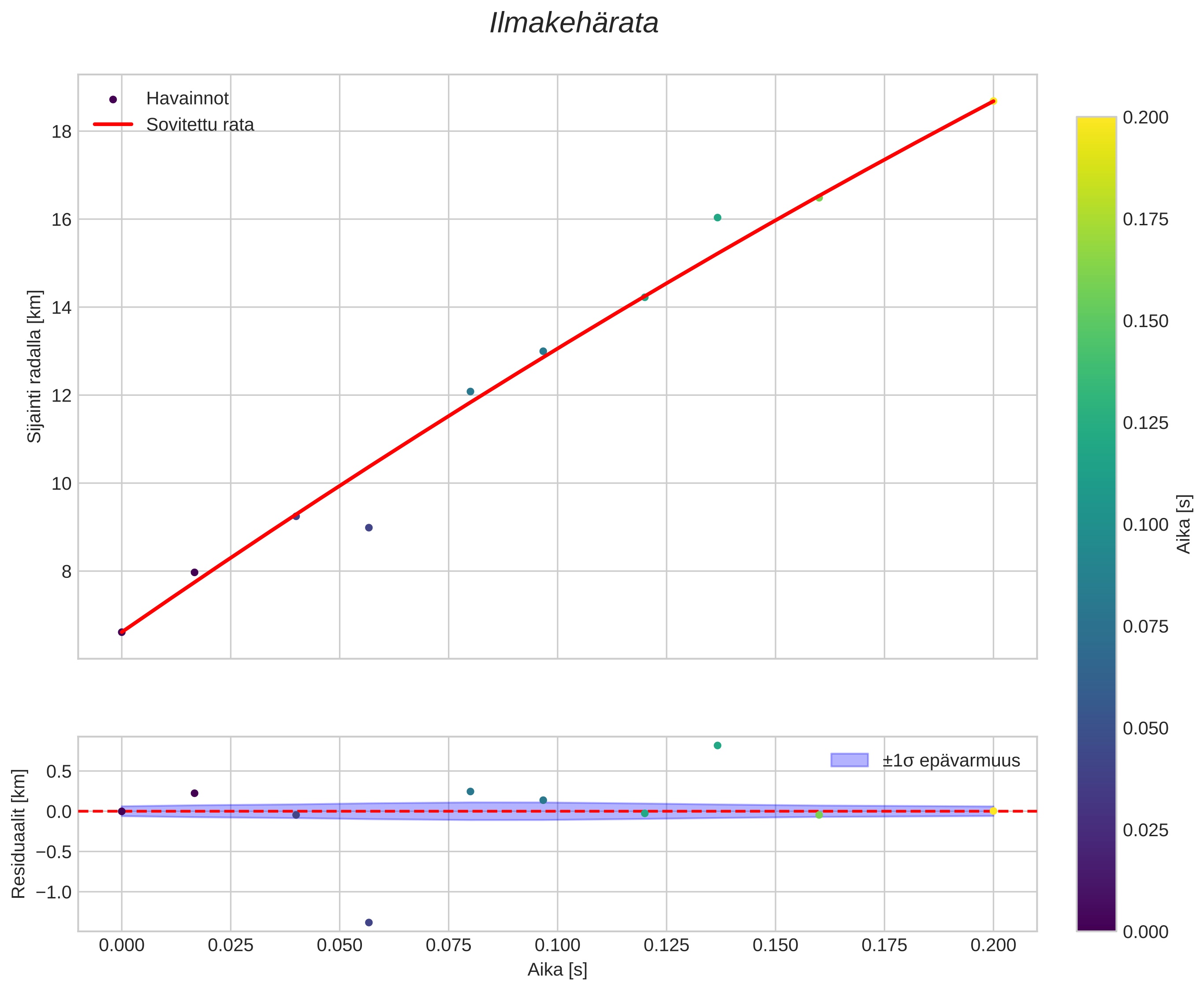Click the outlier residual point below −1.0

[369, 922]
